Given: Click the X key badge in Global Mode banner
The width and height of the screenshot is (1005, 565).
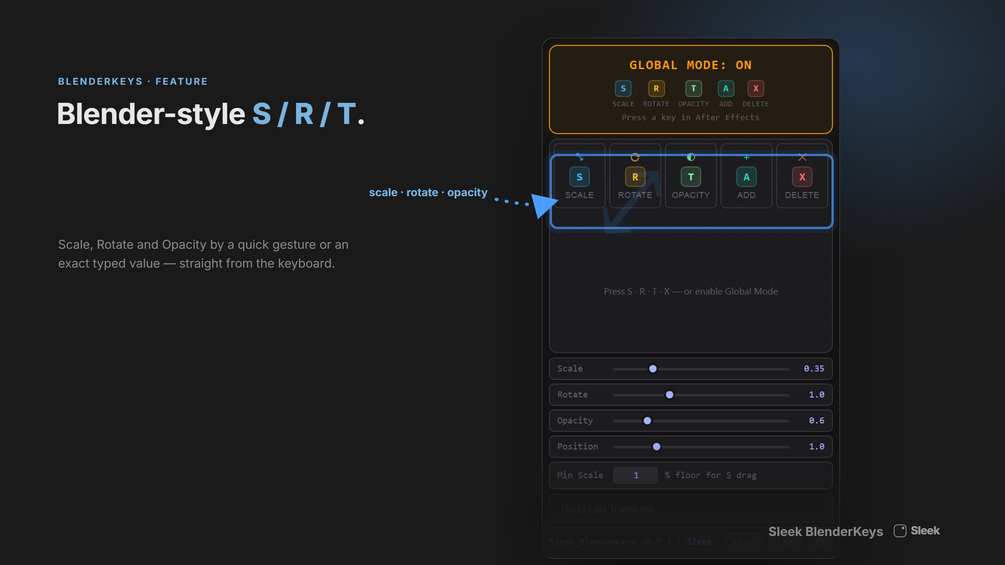Looking at the screenshot, I should [756, 88].
